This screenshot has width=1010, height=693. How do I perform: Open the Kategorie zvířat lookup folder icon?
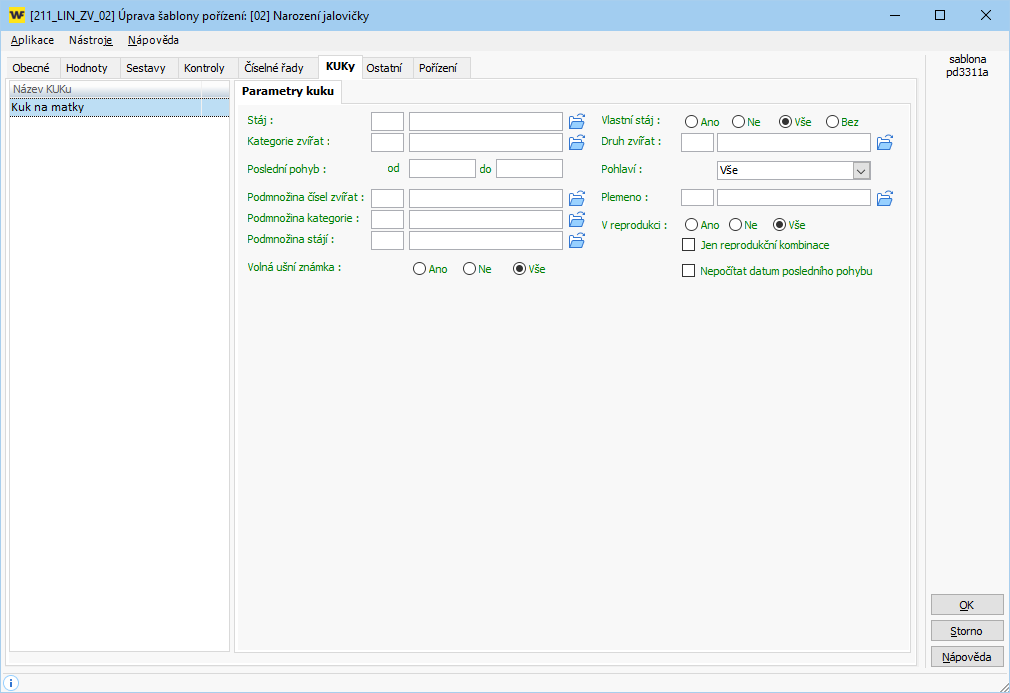[577, 142]
